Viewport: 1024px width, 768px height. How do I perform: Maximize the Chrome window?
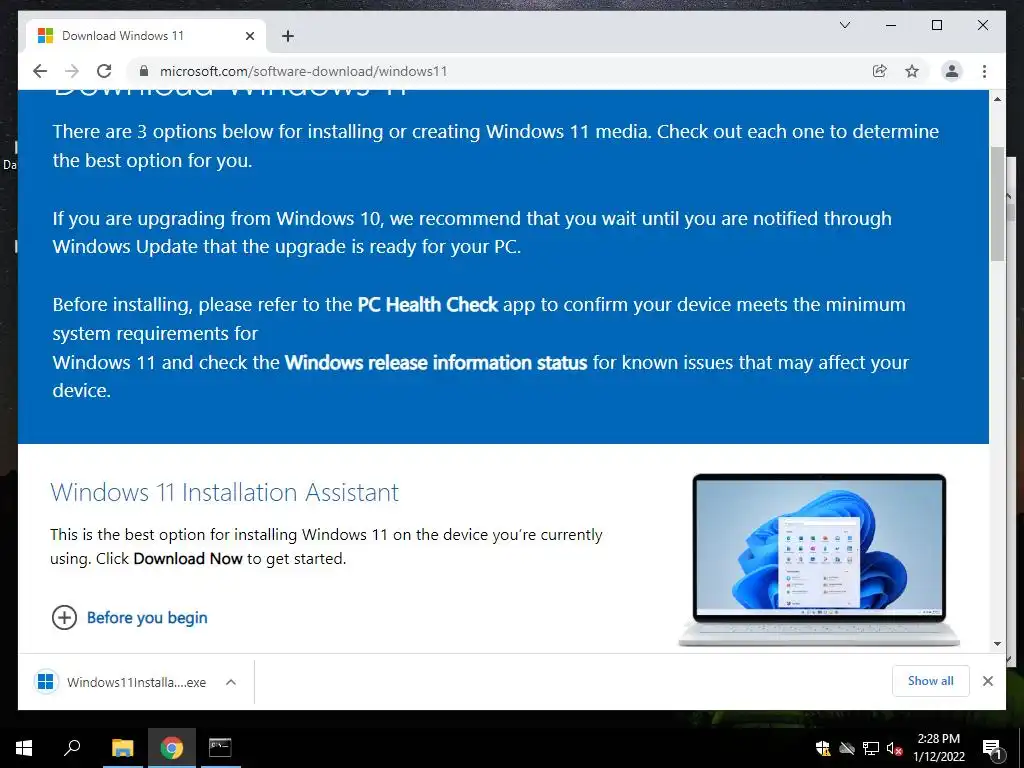coord(936,25)
